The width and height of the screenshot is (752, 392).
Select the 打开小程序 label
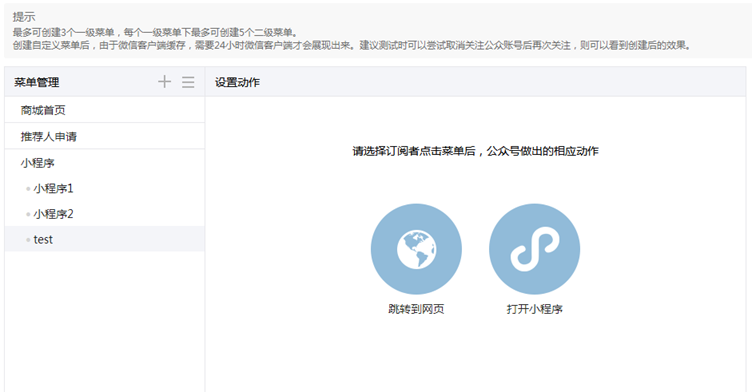point(534,309)
